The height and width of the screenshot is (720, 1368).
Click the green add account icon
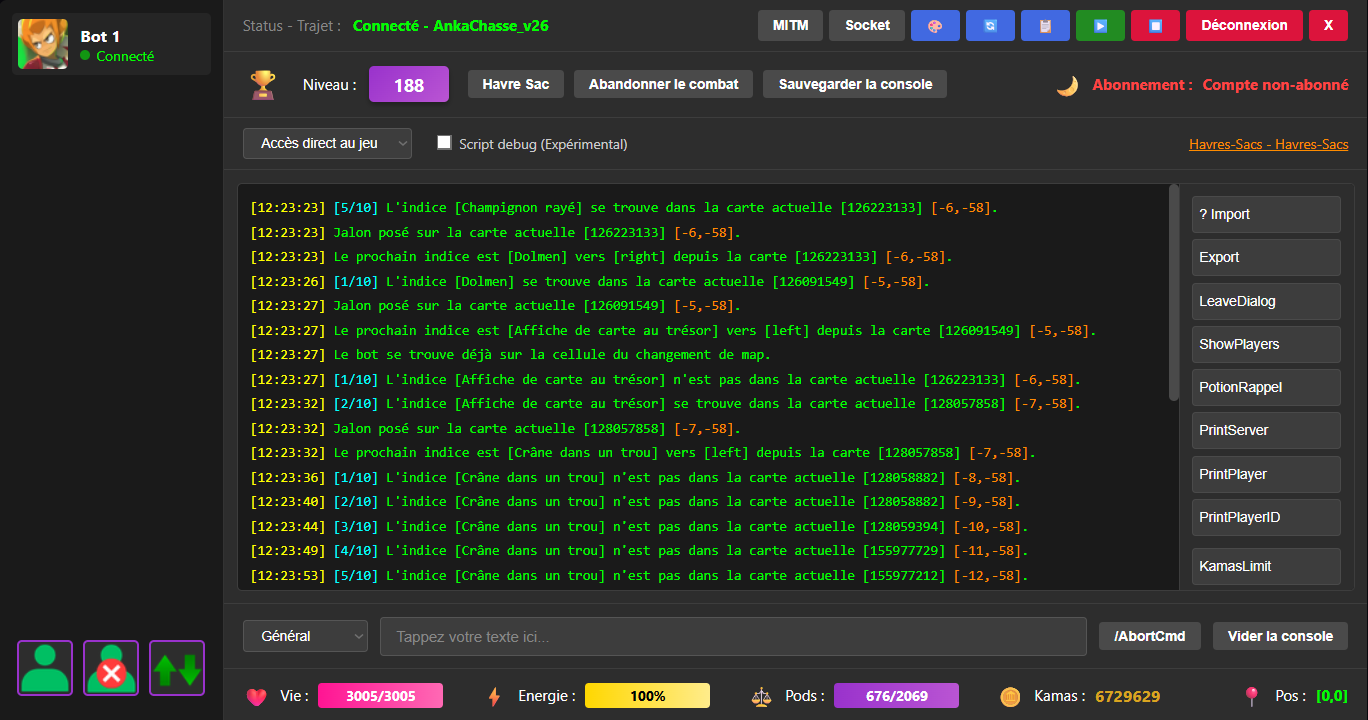coord(45,668)
